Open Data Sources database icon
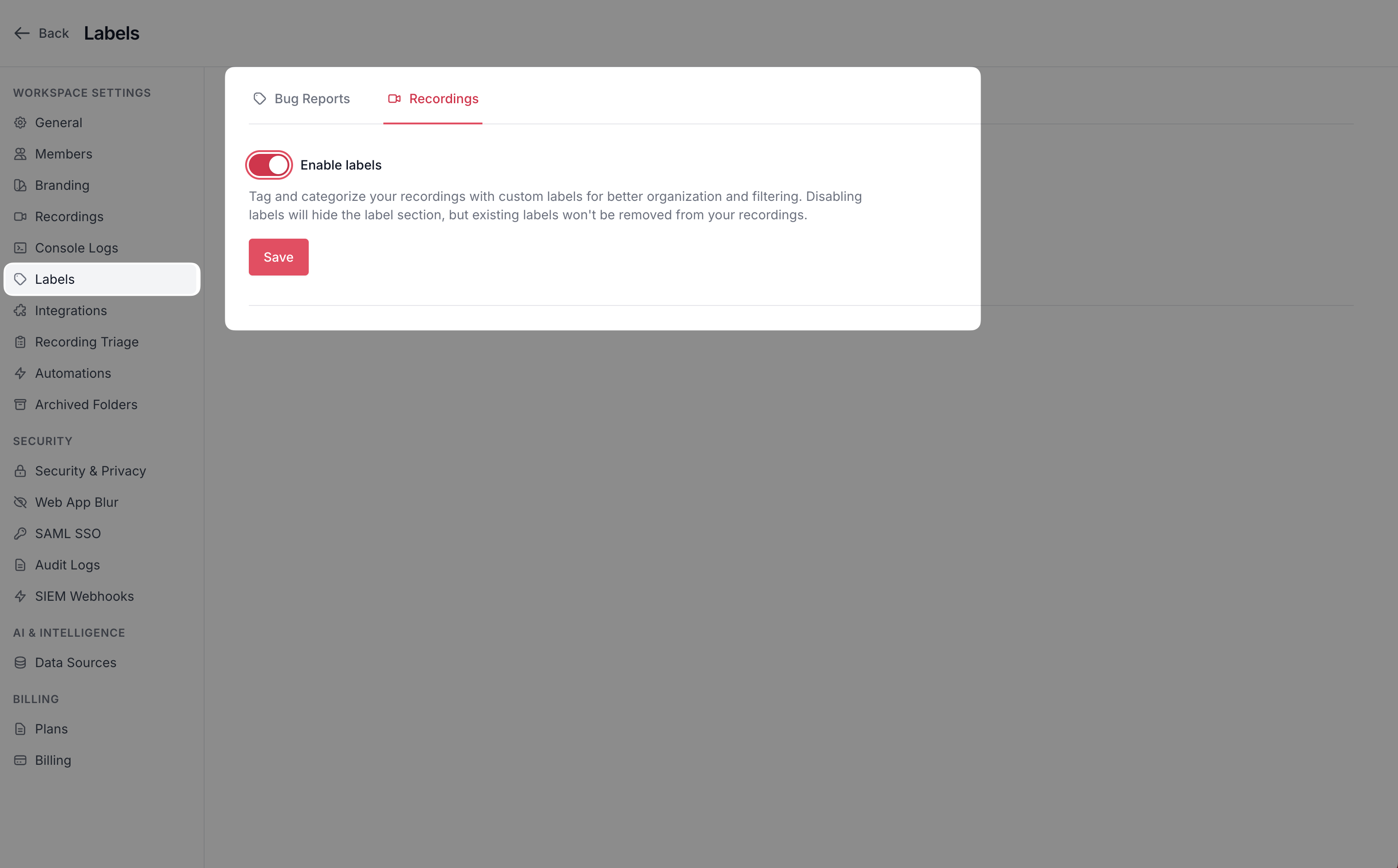Viewport: 1398px width, 868px height. [x=20, y=663]
